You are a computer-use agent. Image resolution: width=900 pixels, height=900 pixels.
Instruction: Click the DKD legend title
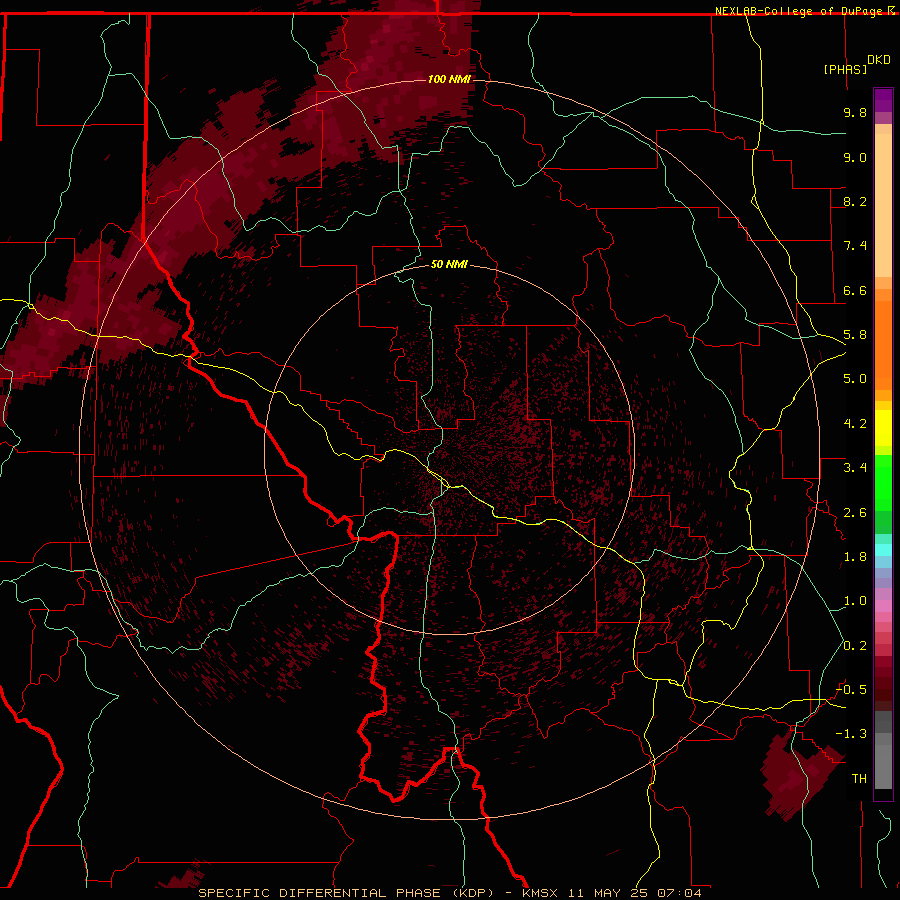(878, 60)
